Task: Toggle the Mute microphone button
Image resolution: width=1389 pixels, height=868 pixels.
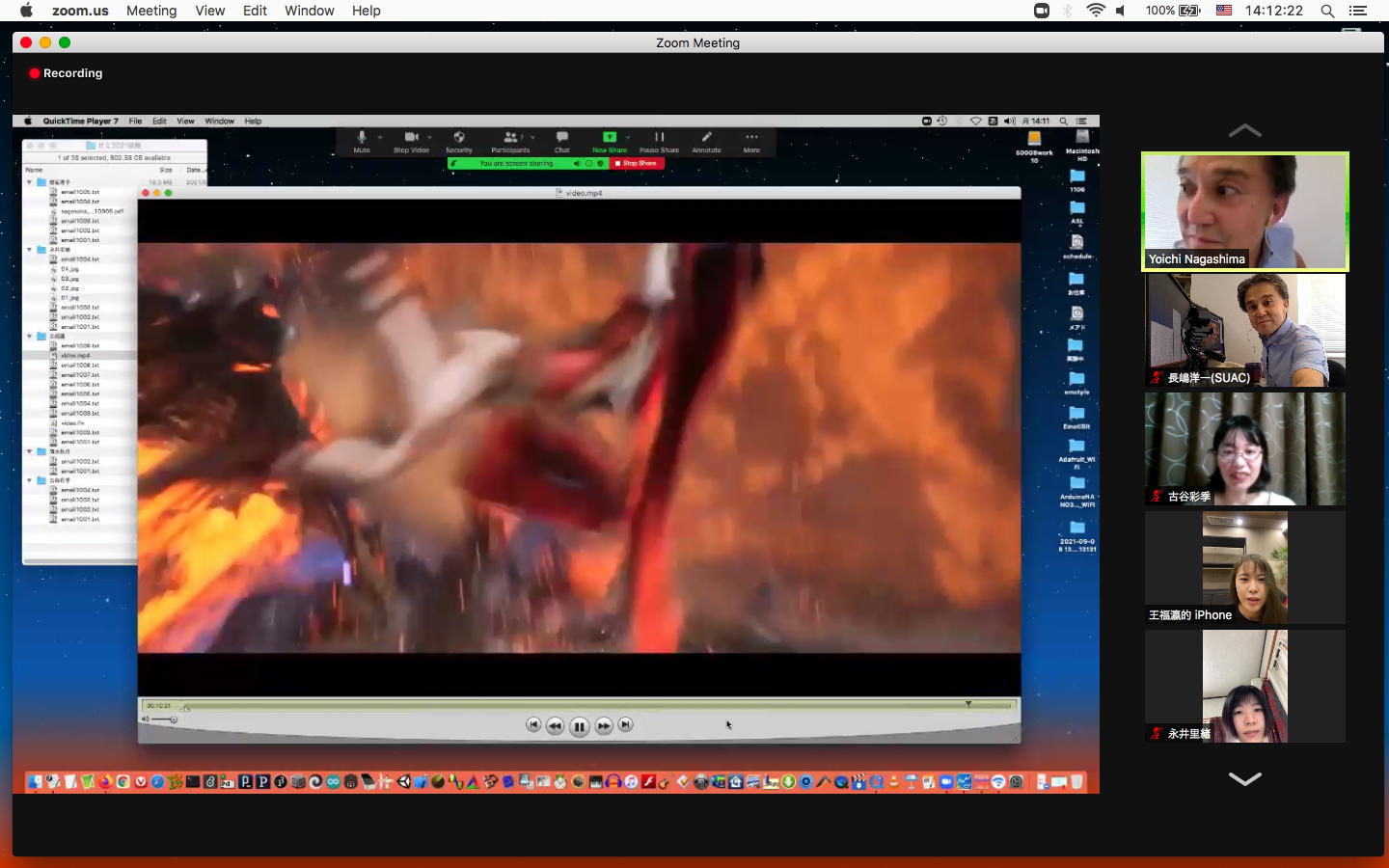Action: [x=362, y=138]
